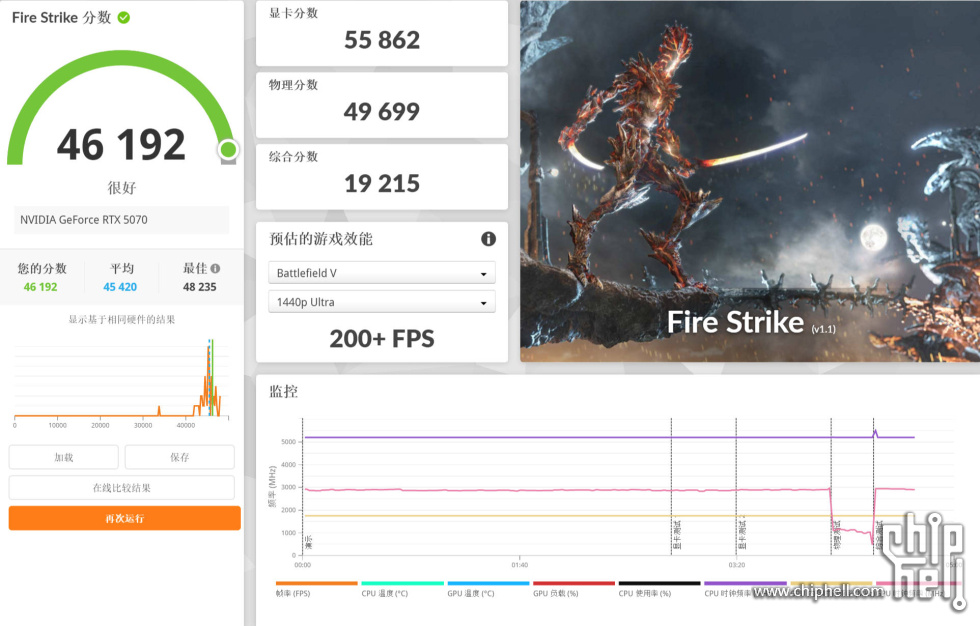Screen dimensions: 980x626
Task: Click the 显示基于相同硬件的结果 caption
Action: point(122,320)
